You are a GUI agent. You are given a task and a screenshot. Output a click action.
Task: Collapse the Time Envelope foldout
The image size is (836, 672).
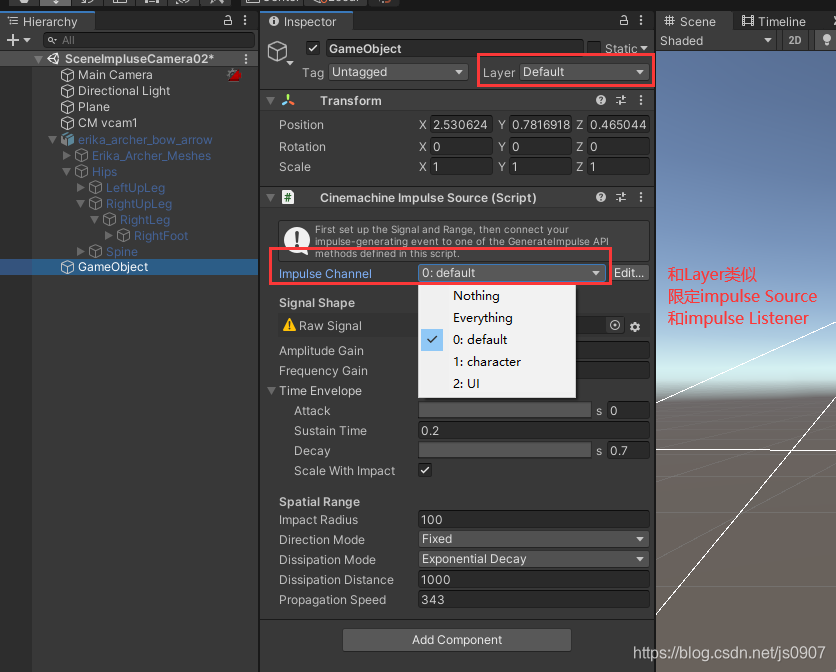[x=271, y=391]
